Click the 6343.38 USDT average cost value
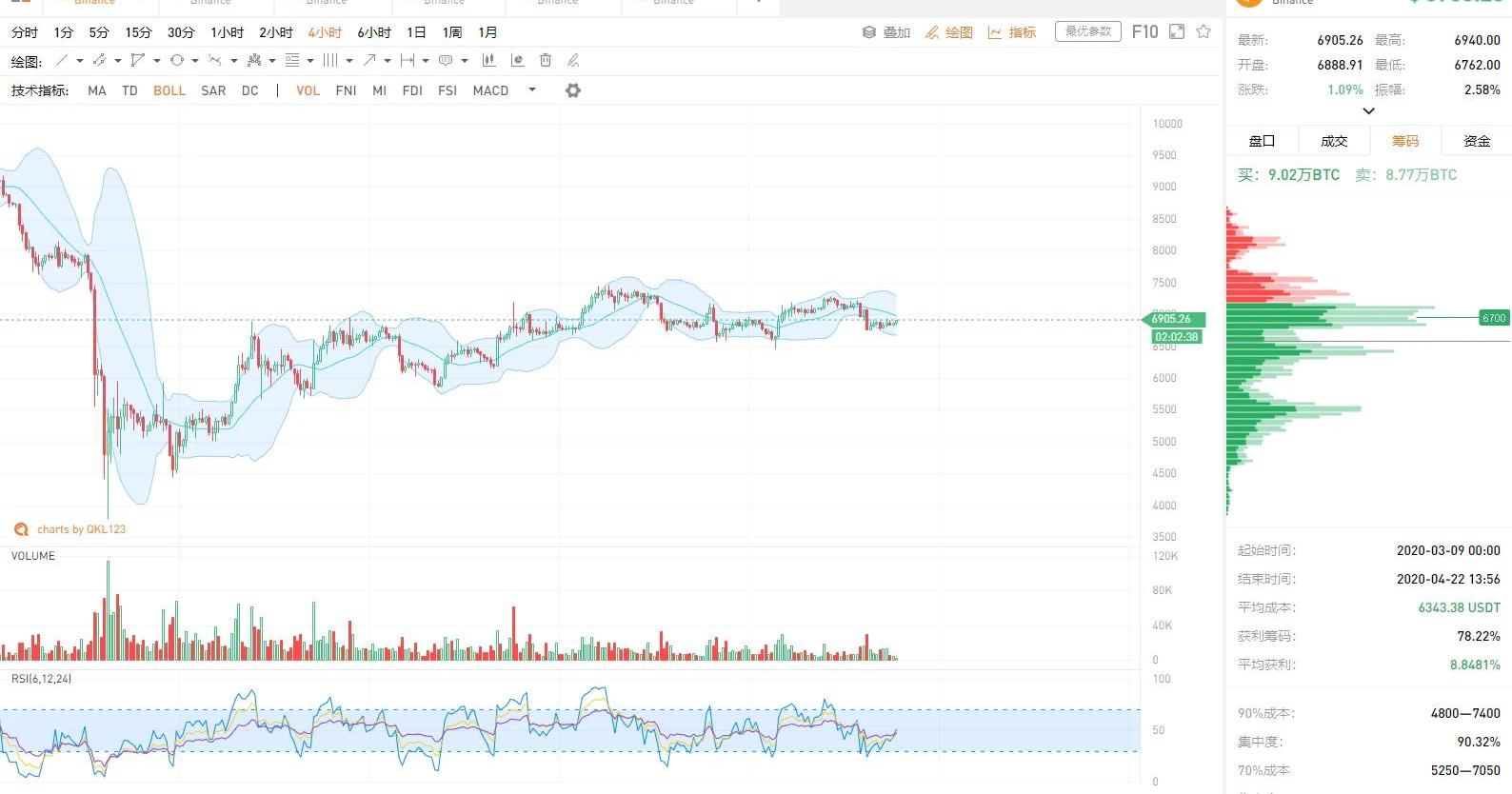The image size is (1512, 794). pos(1459,607)
